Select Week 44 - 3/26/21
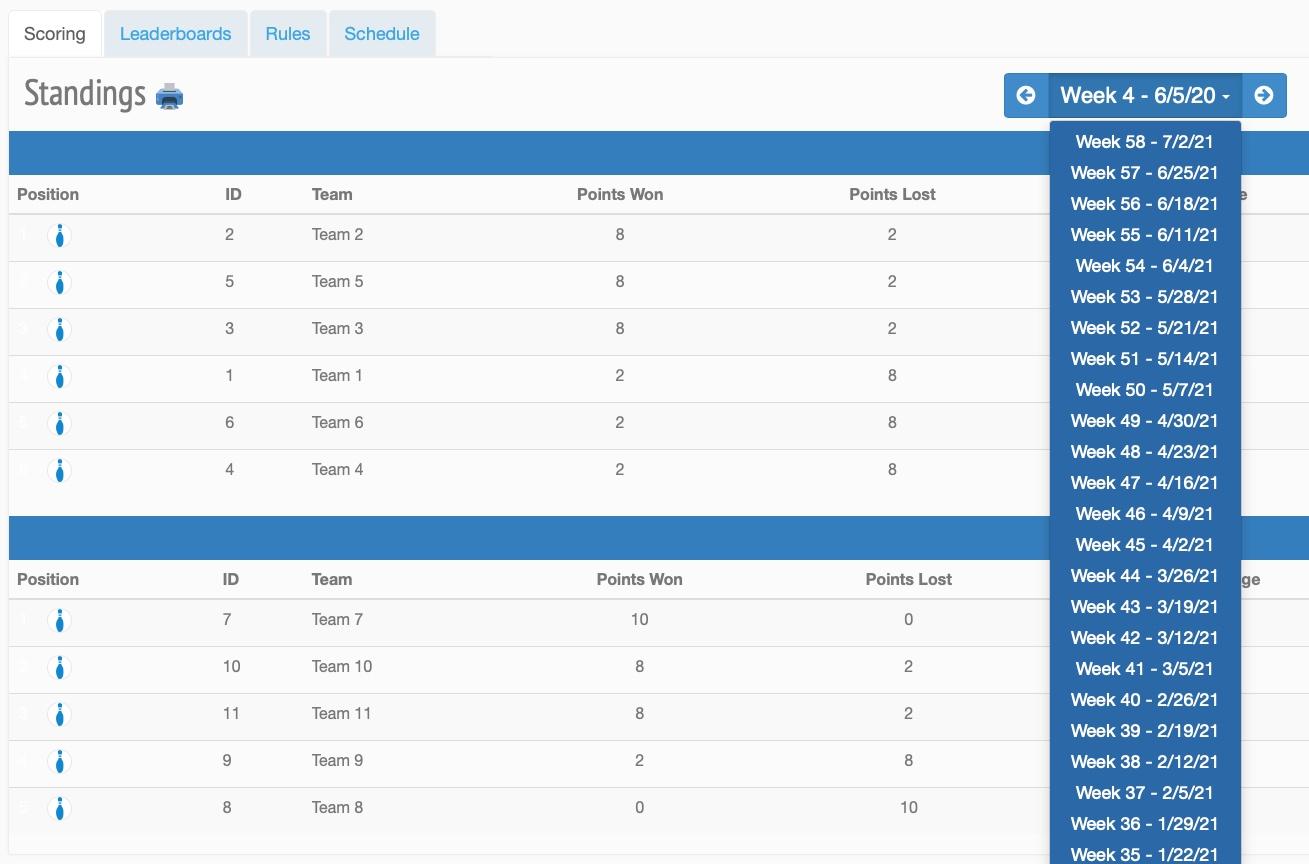 pos(1145,576)
